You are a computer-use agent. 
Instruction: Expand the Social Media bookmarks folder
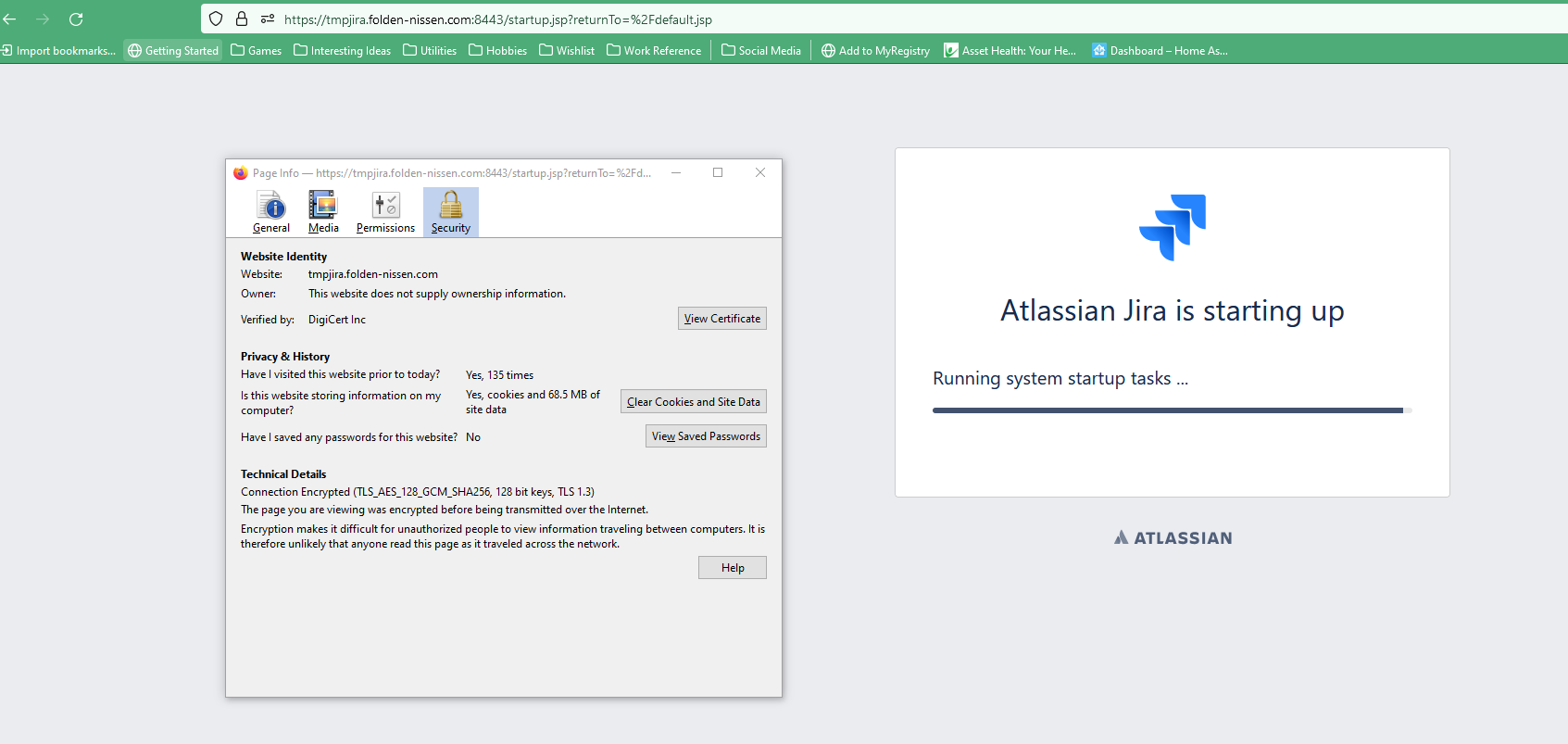pyautogui.click(x=761, y=51)
